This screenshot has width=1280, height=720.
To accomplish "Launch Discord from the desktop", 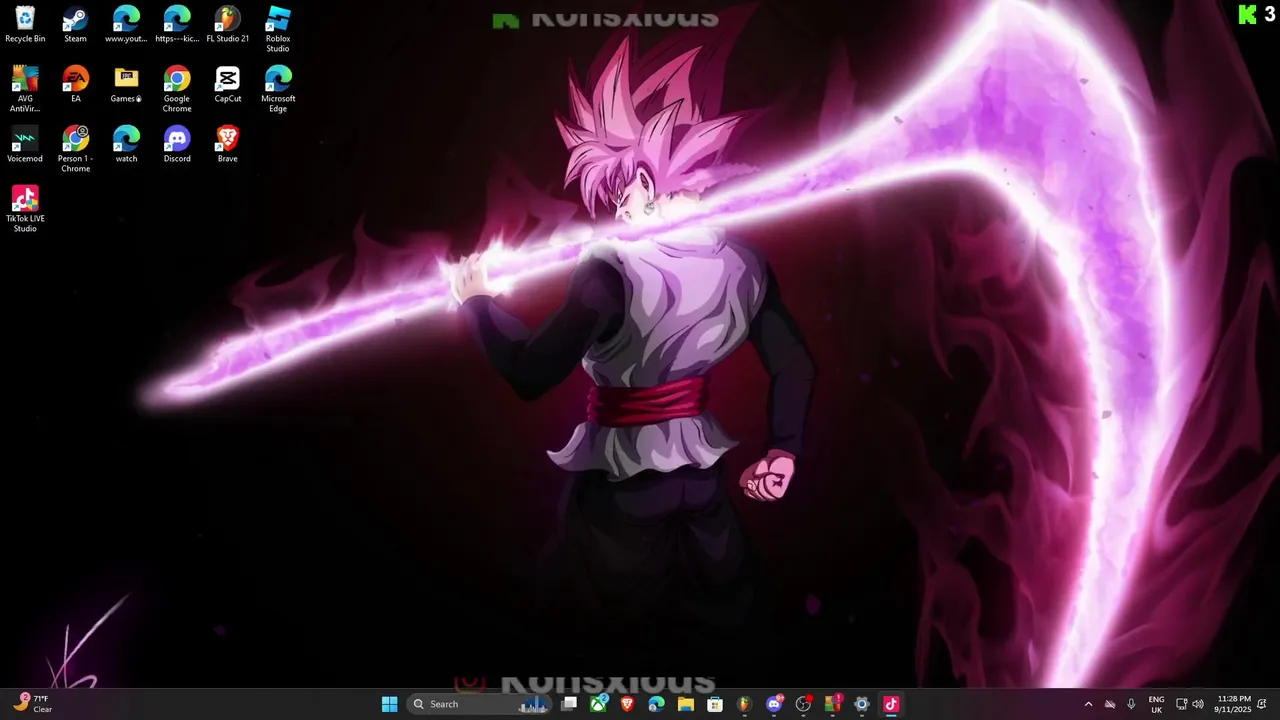I will coord(177,145).
